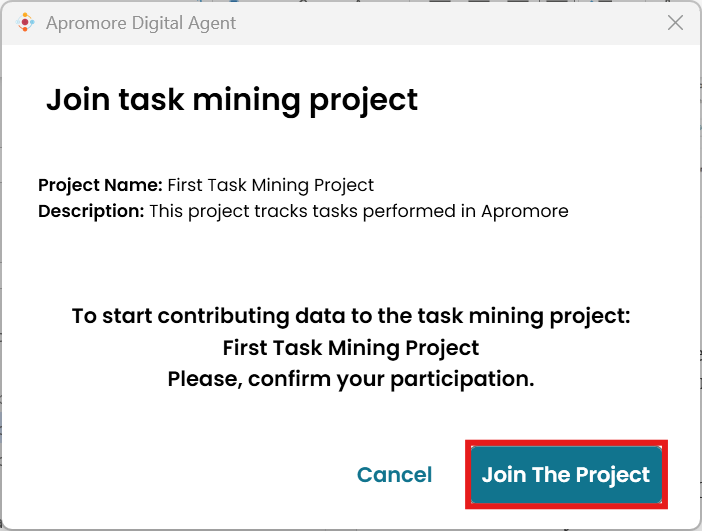The image size is (702, 531).
Task: Click "Please, confirm your participation." text
Action: (x=351, y=380)
